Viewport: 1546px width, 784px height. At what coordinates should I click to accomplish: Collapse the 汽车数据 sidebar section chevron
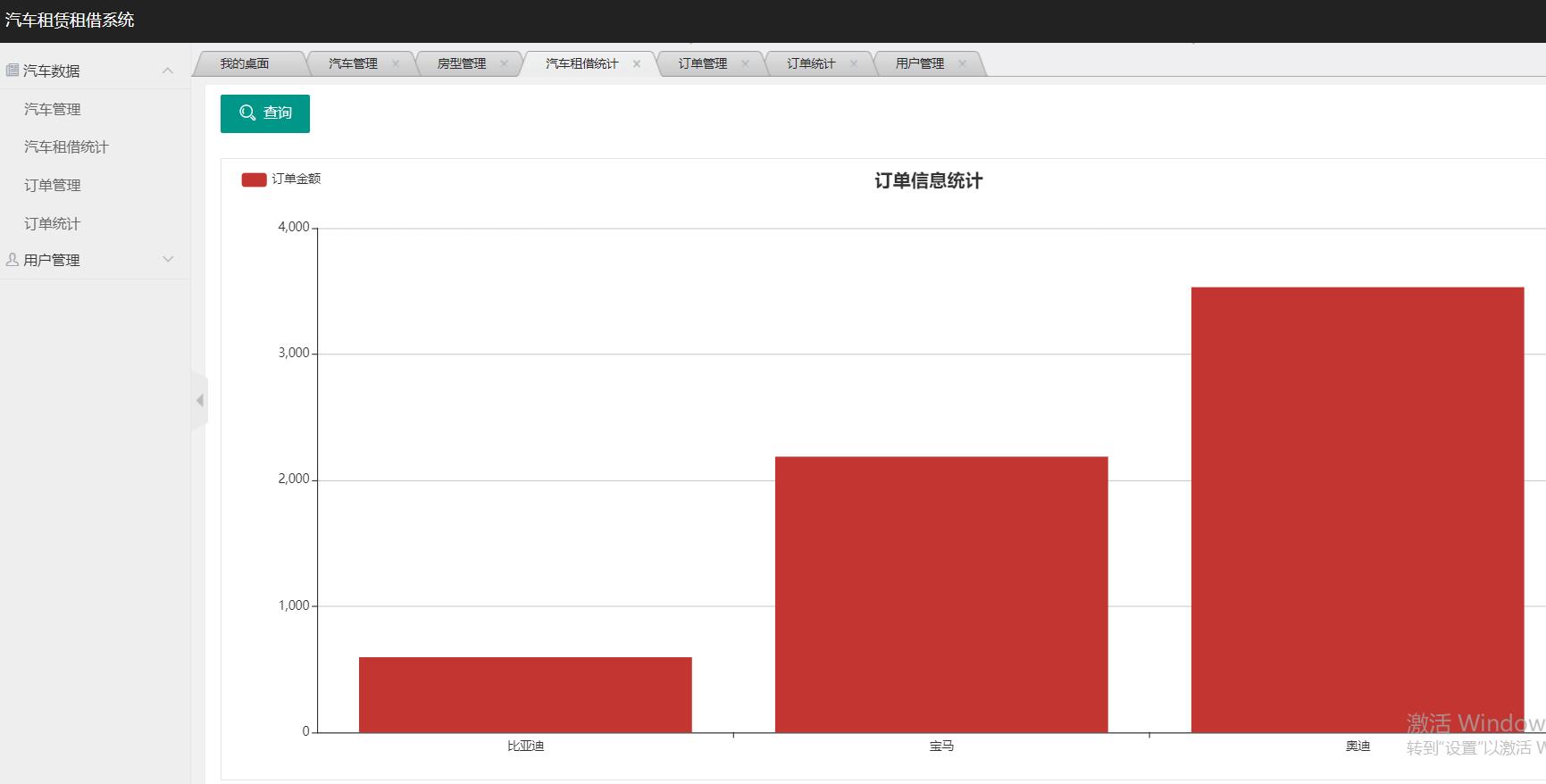coord(168,71)
